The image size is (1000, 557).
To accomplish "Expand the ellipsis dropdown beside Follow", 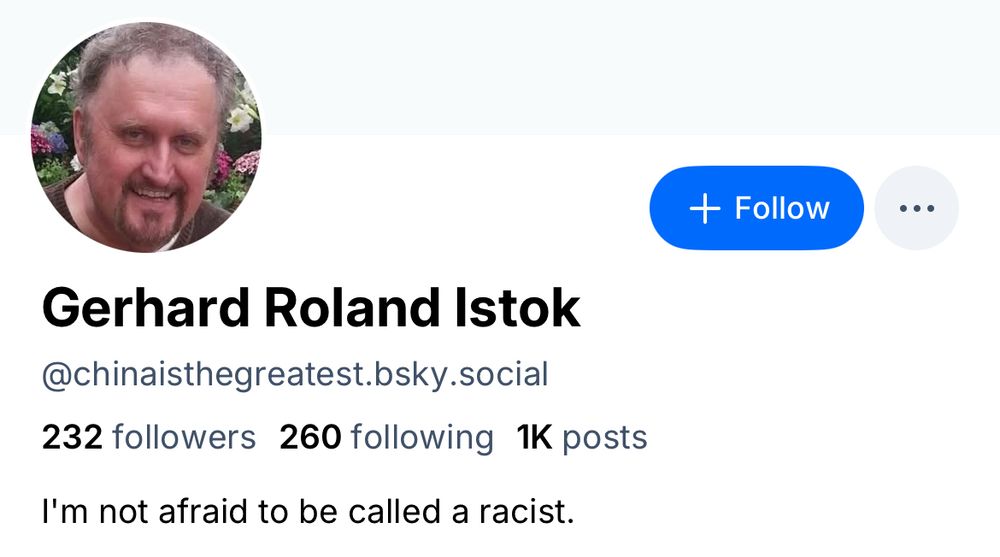I will point(916,208).
